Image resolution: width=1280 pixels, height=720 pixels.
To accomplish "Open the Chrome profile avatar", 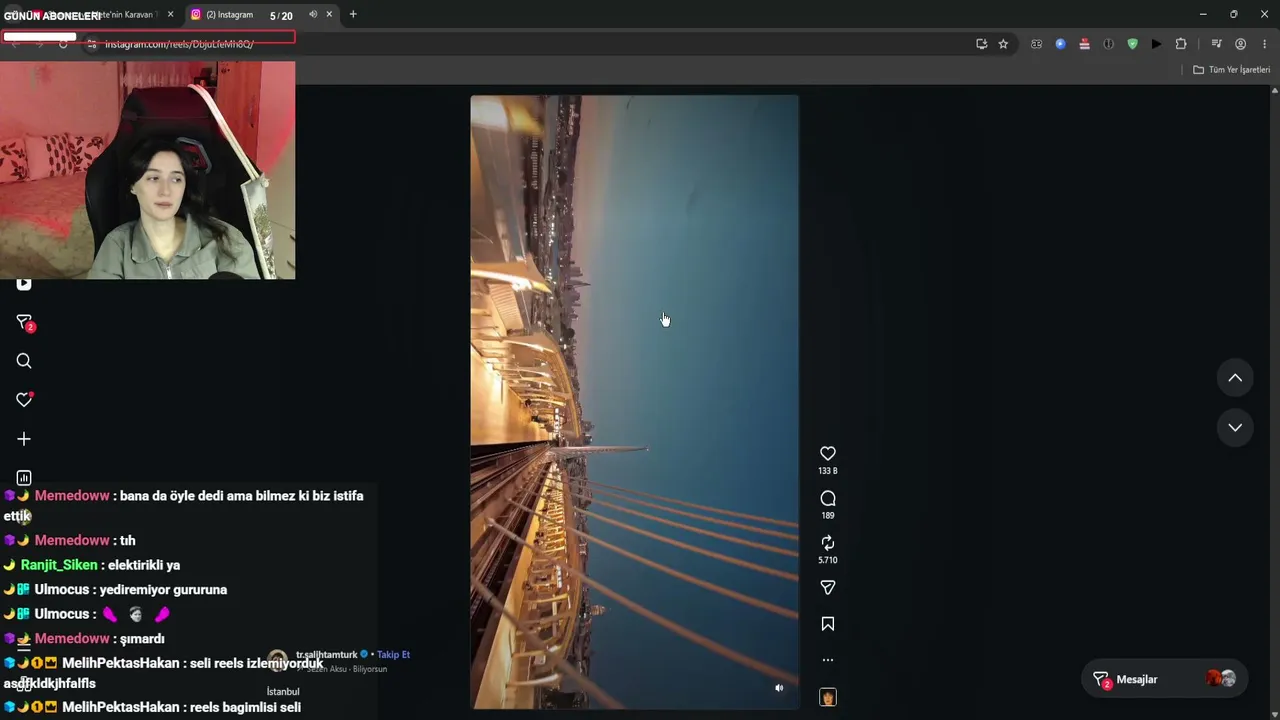I will (x=1240, y=44).
